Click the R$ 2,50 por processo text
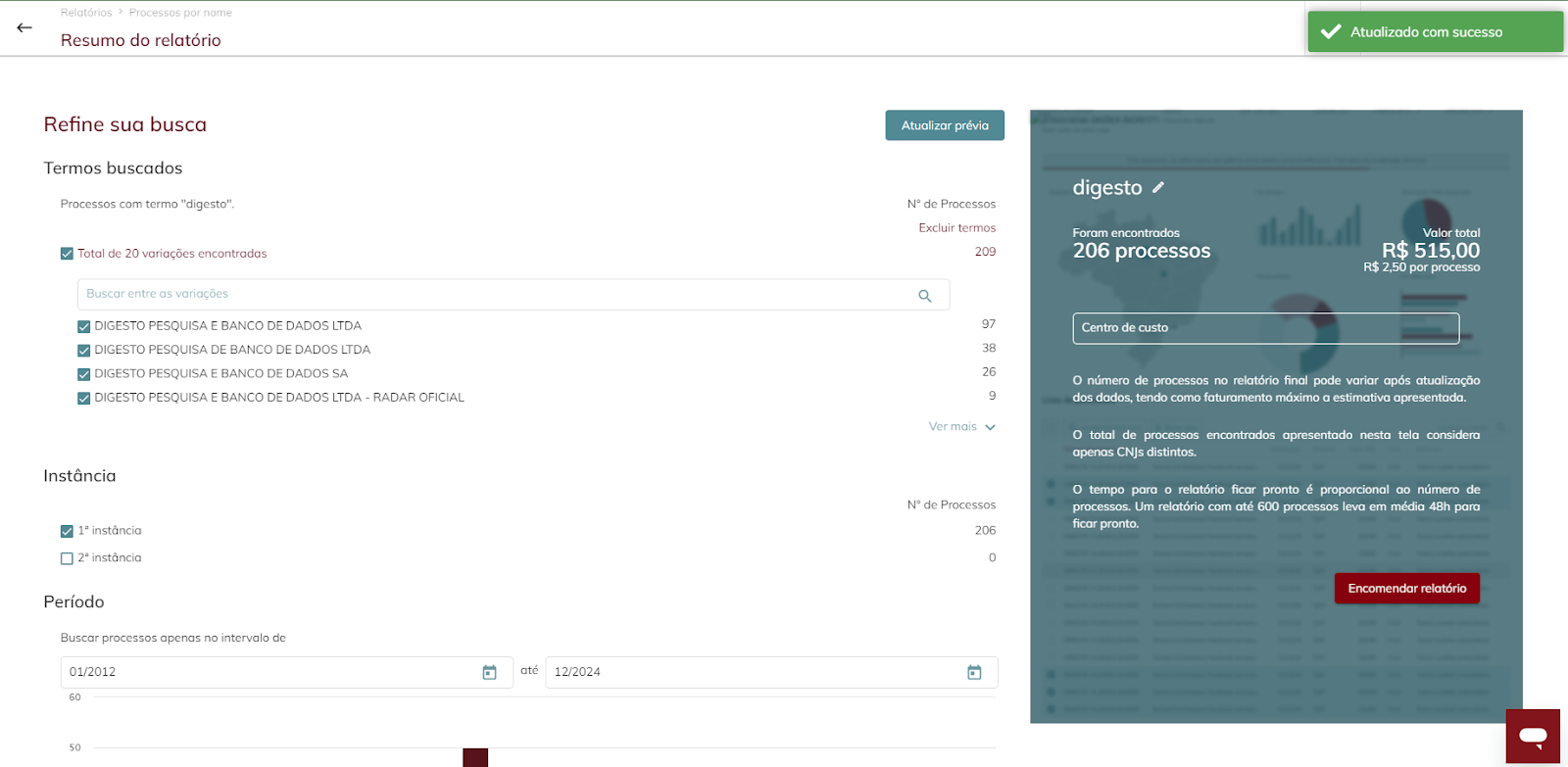The height and width of the screenshot is (767, 1568). (1421, 267)
